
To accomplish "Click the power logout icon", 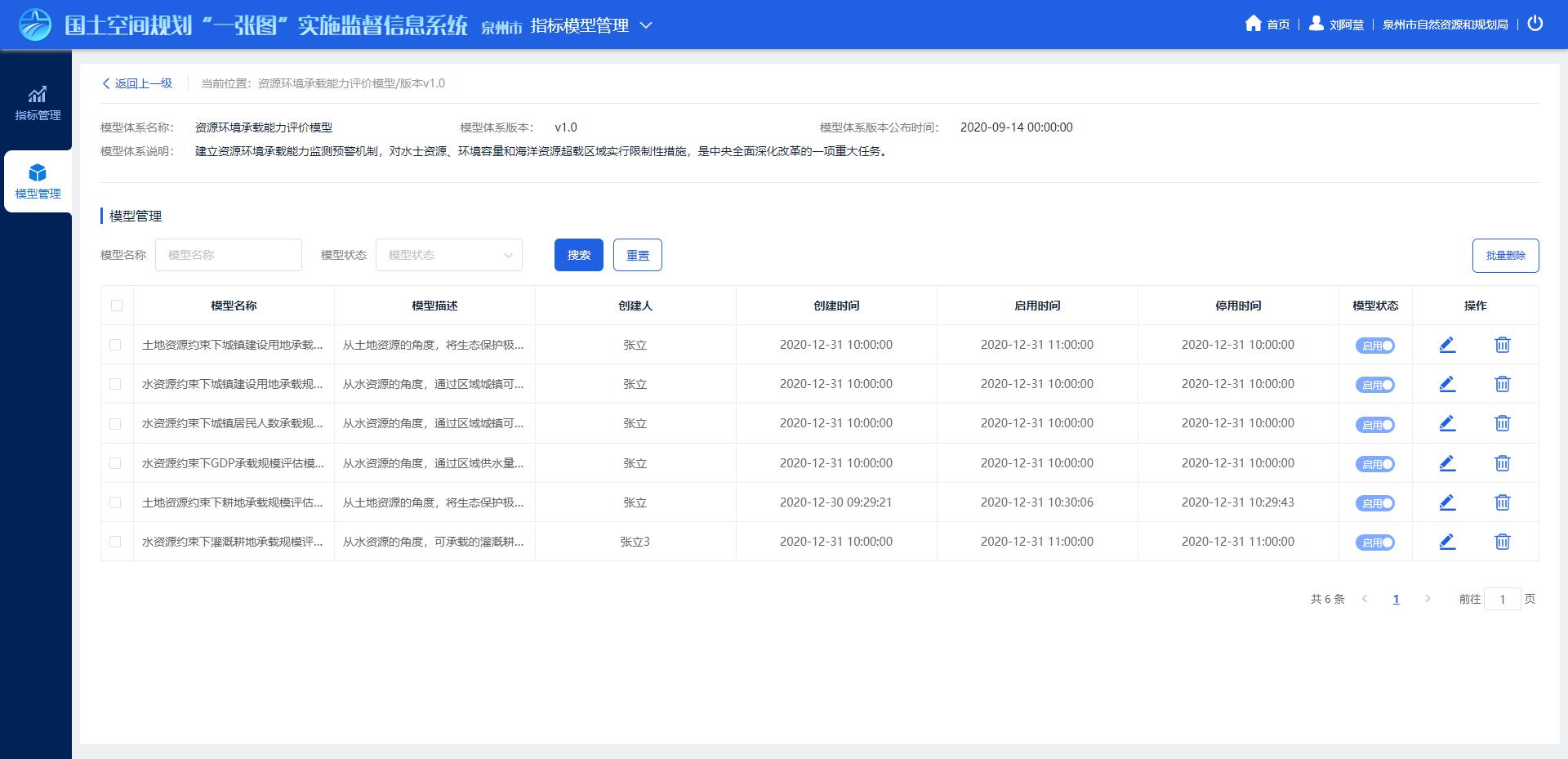I will point(1535,24).
